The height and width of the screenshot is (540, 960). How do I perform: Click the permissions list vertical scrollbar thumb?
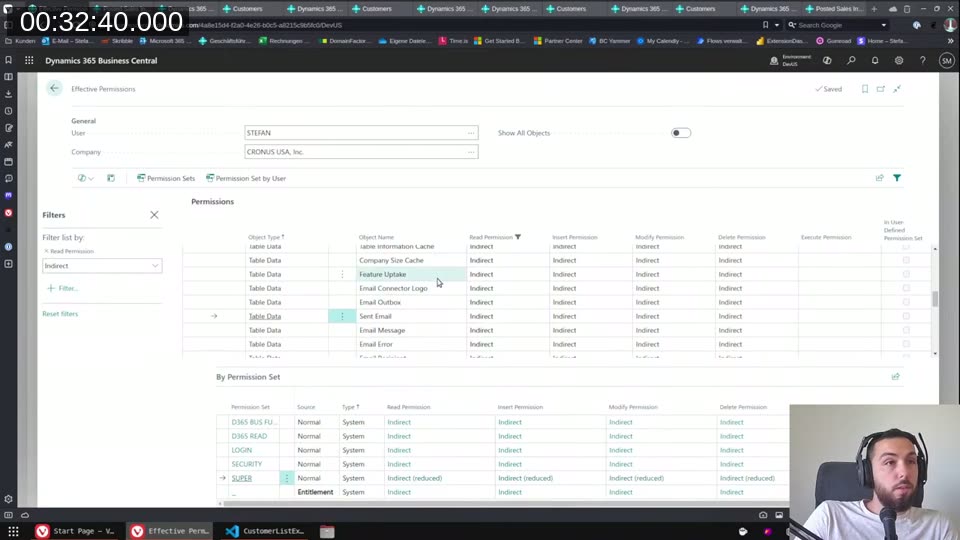pos(935,299)
